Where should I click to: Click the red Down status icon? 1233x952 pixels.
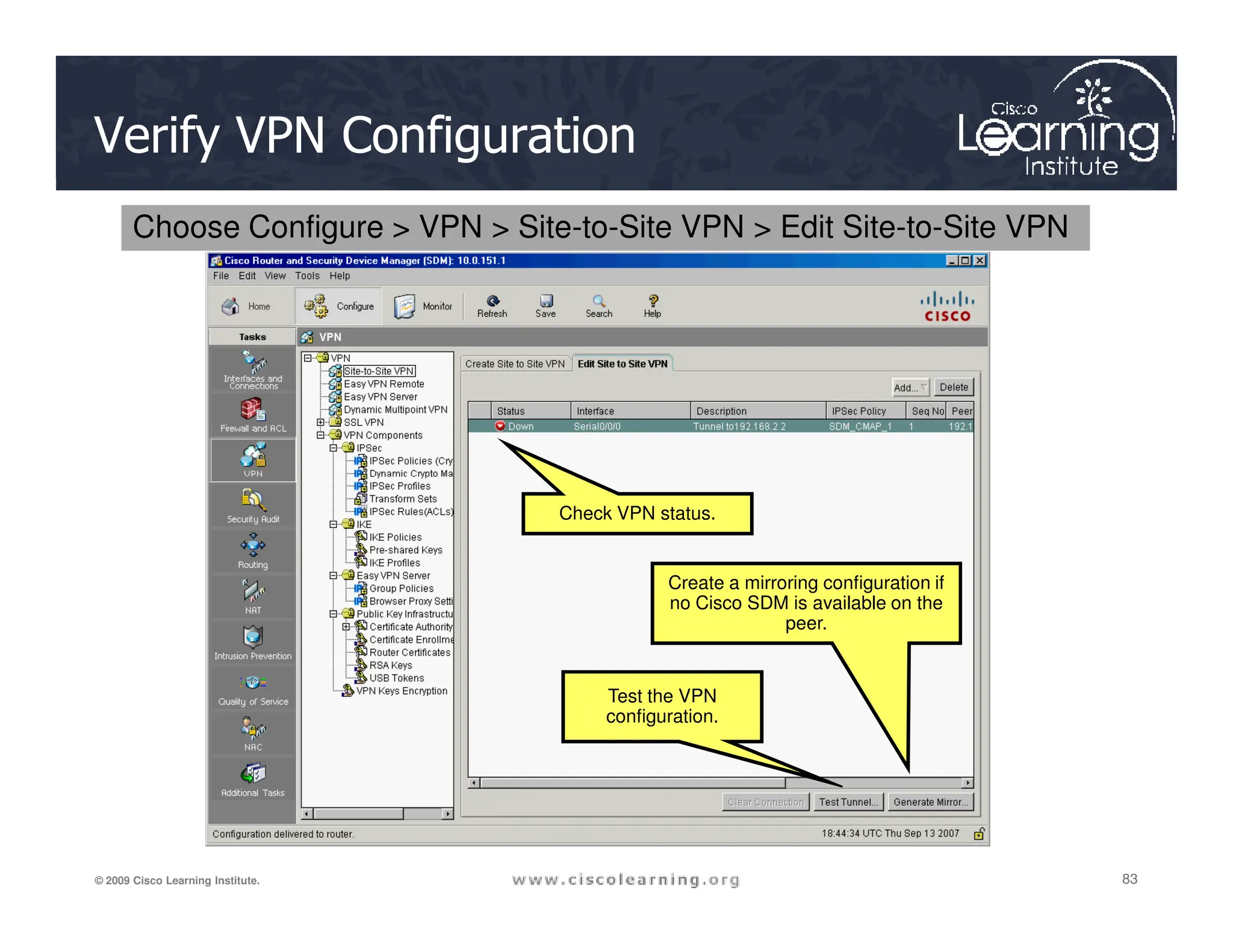(500, 426)
